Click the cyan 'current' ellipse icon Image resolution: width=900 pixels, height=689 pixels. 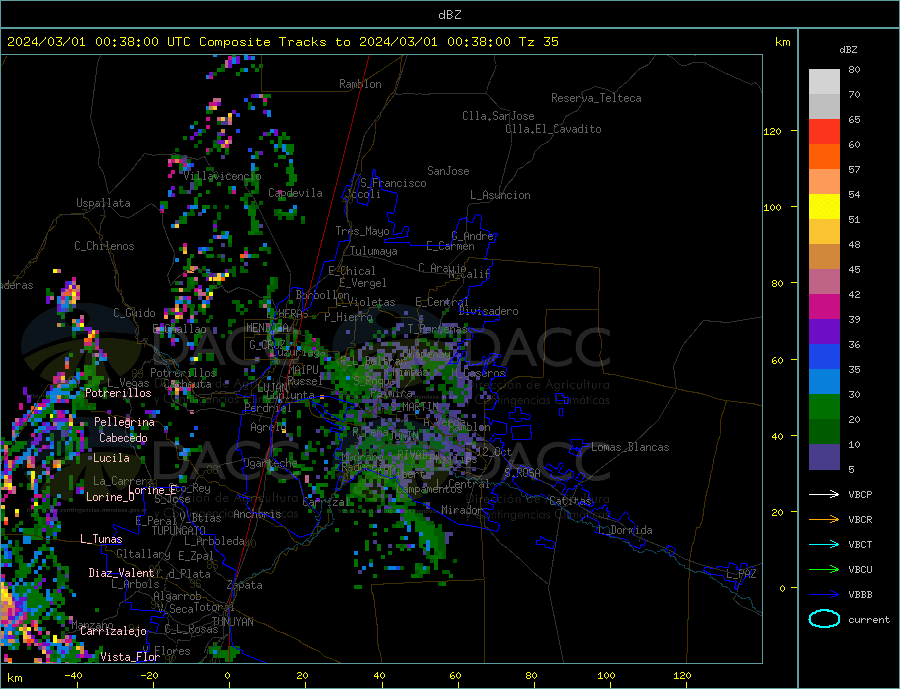[824, 619]
